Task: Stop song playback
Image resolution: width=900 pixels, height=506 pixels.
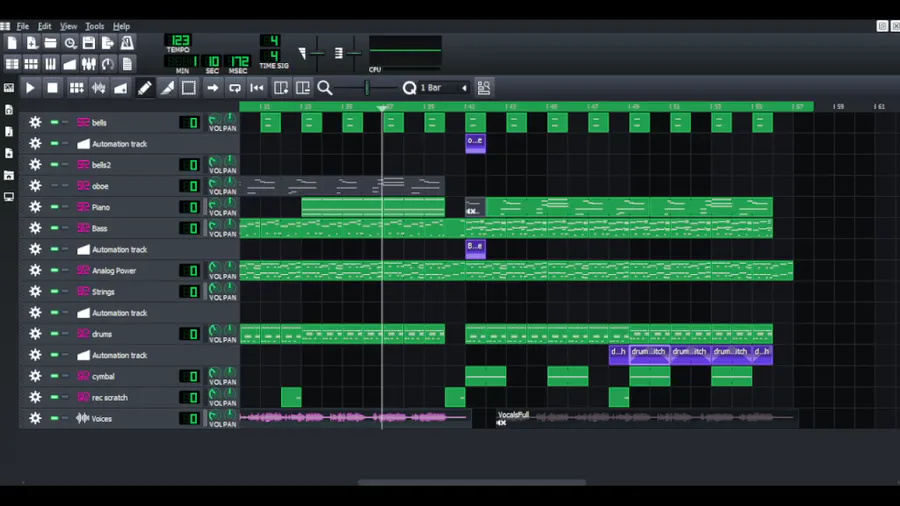Action: pyautogui.click(x=52, y=88)
